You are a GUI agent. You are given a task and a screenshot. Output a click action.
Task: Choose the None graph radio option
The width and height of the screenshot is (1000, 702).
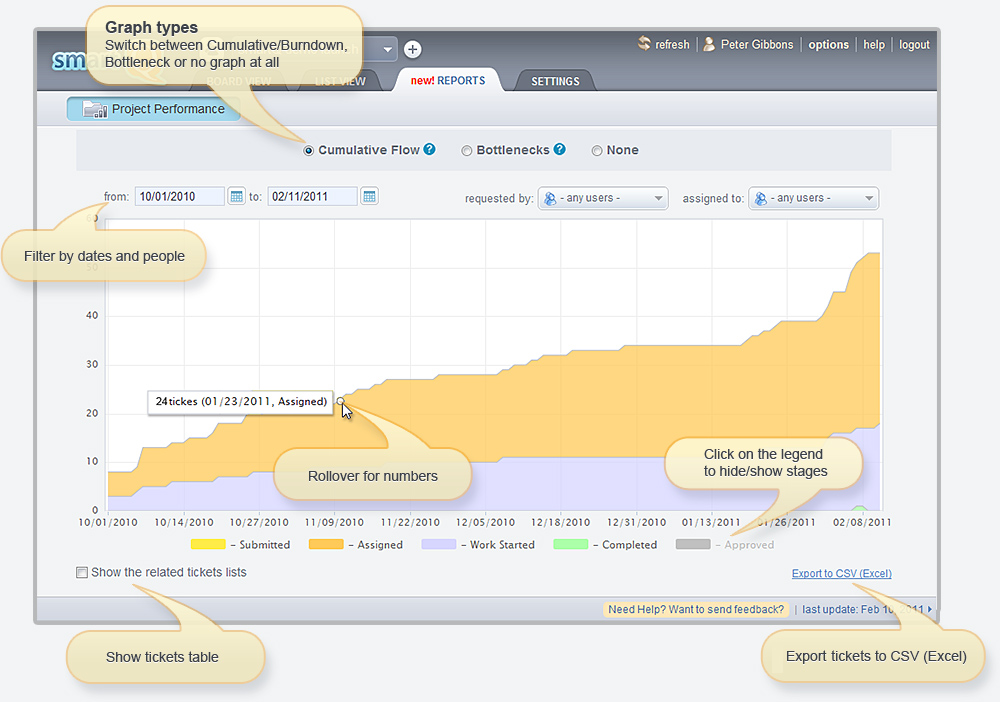(x=597, y=151)
